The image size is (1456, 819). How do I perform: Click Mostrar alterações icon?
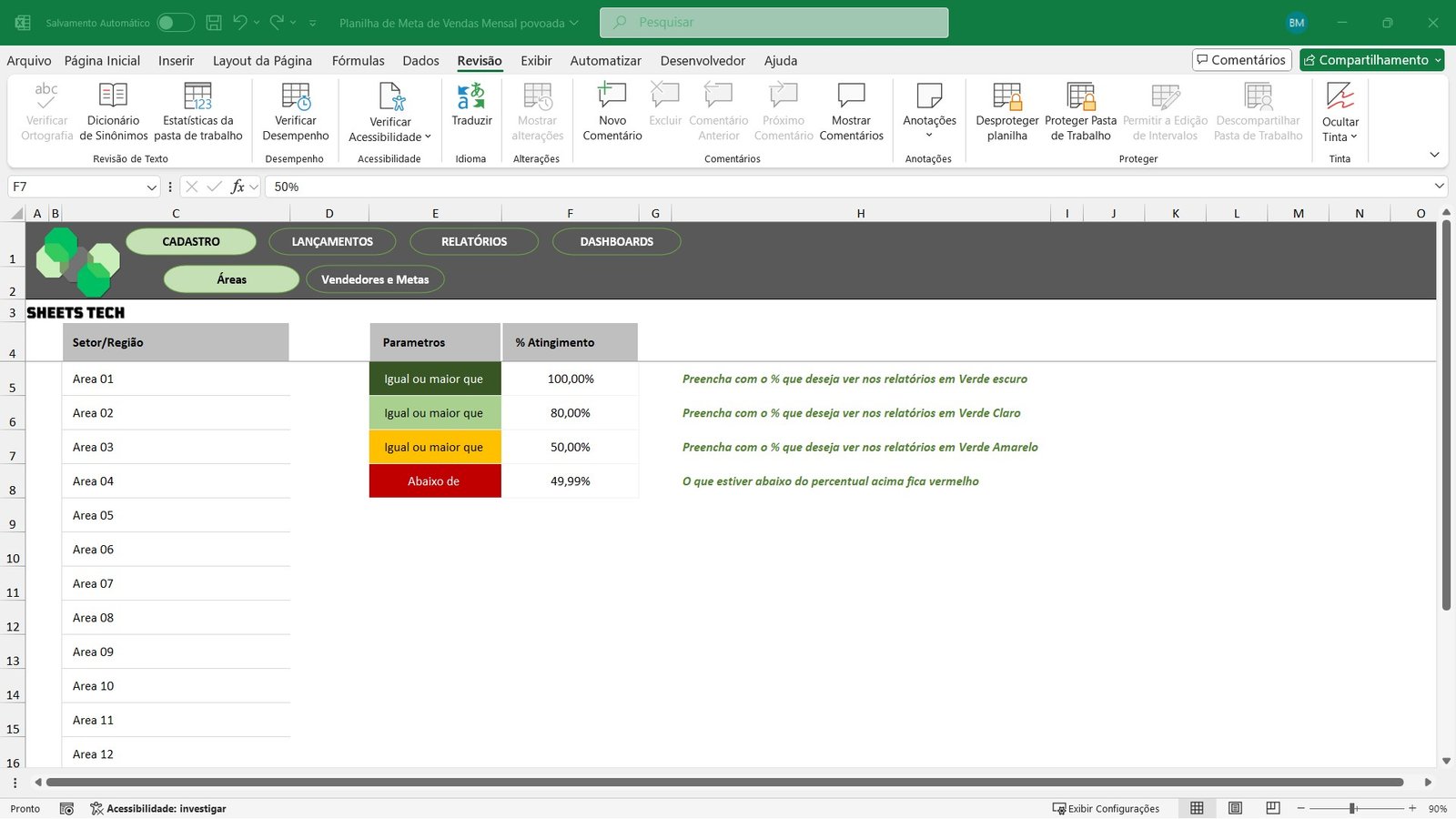538,96
